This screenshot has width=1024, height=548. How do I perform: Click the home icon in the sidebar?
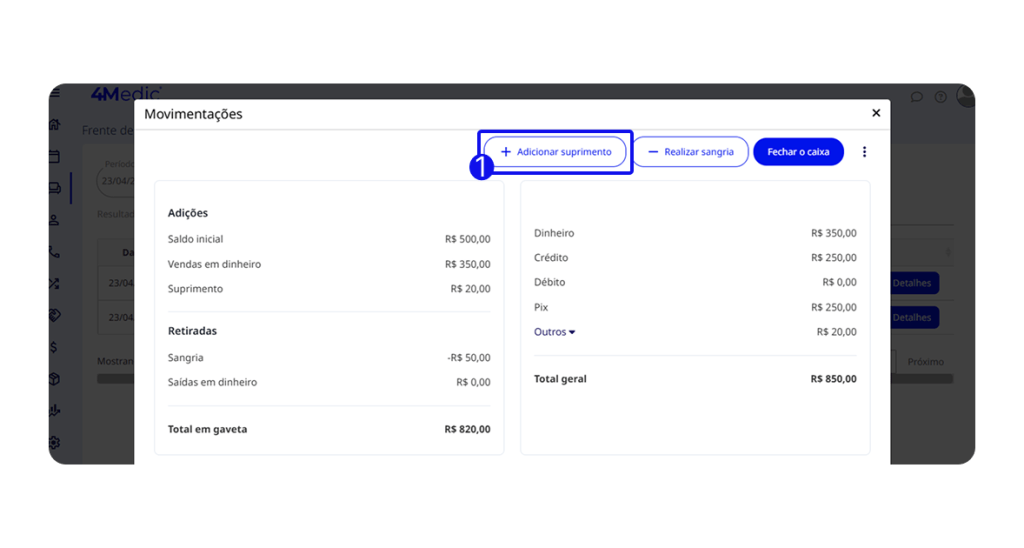[x=54, y=125]
